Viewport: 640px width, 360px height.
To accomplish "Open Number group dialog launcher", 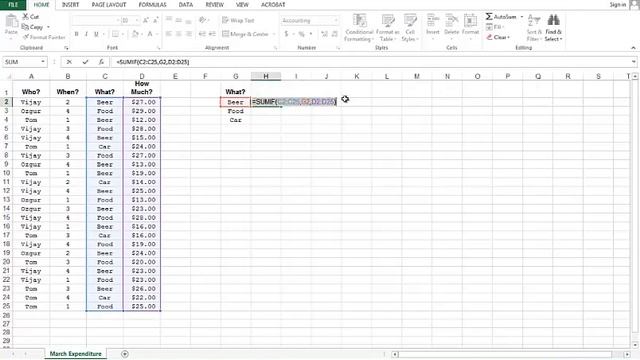I will pyautogui.click(x=338, y=48).
